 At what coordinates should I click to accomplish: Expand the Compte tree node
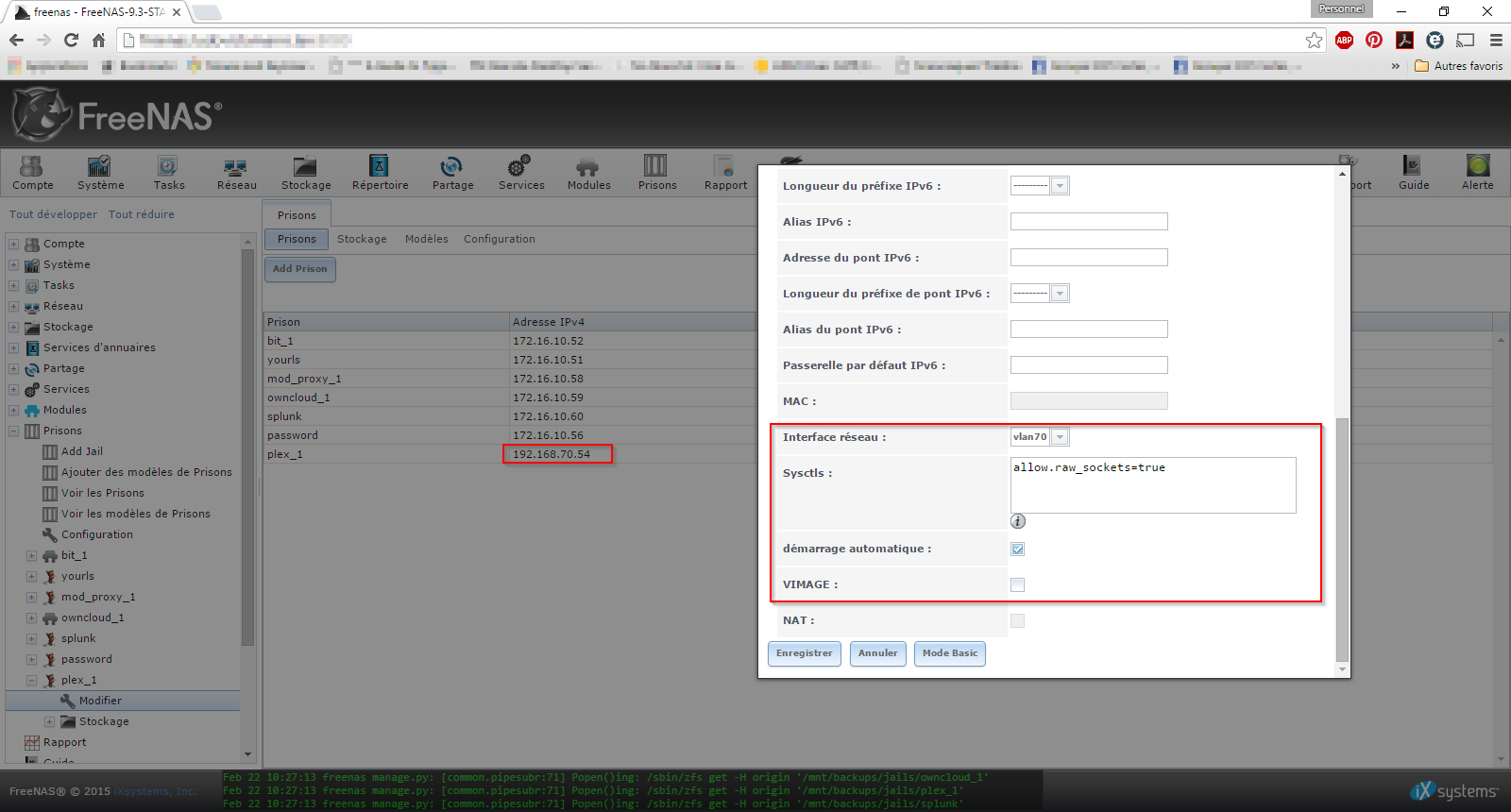coord(14,244)
